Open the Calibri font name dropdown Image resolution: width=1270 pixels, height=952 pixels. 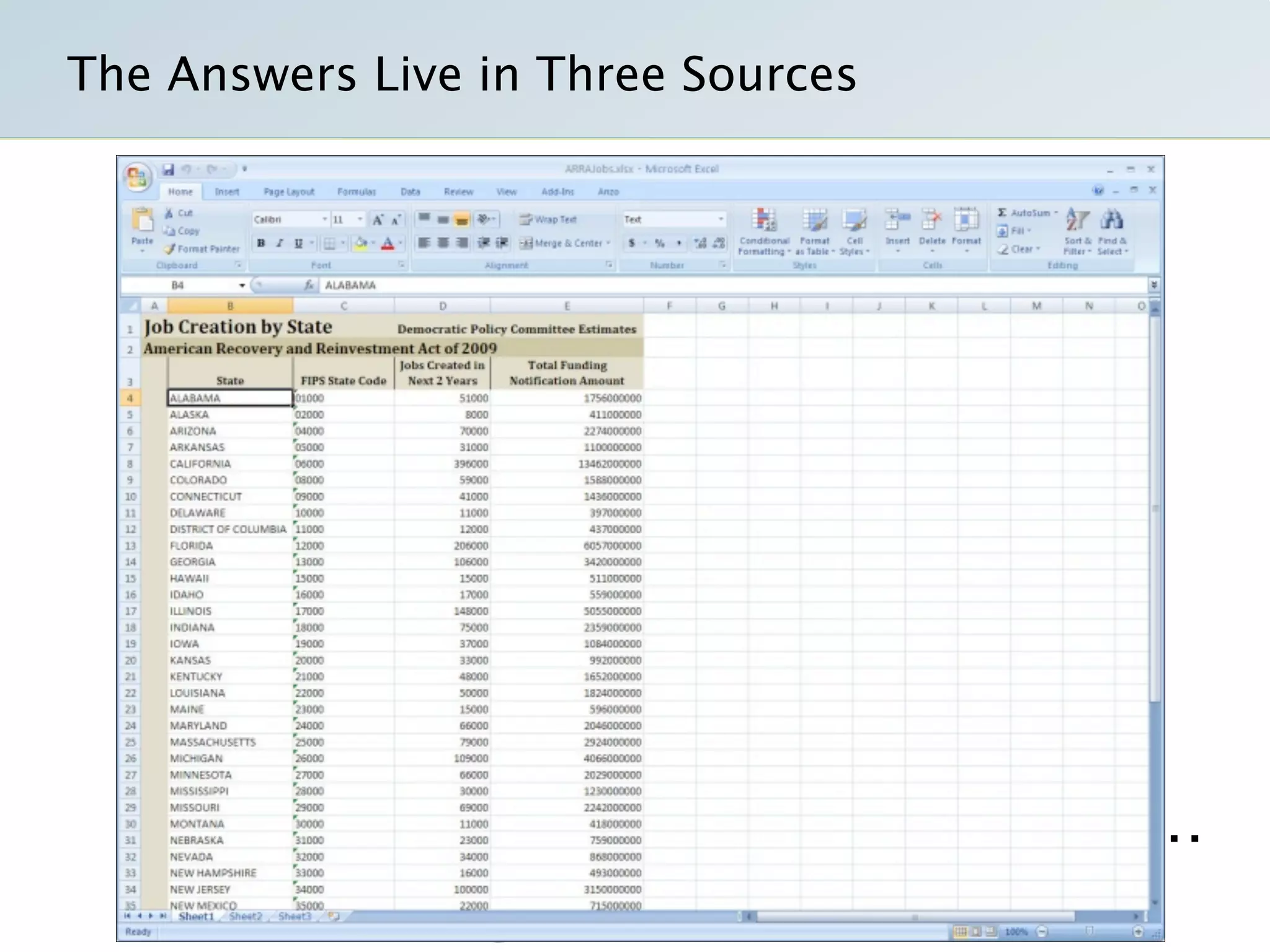(x=324, y=219)
